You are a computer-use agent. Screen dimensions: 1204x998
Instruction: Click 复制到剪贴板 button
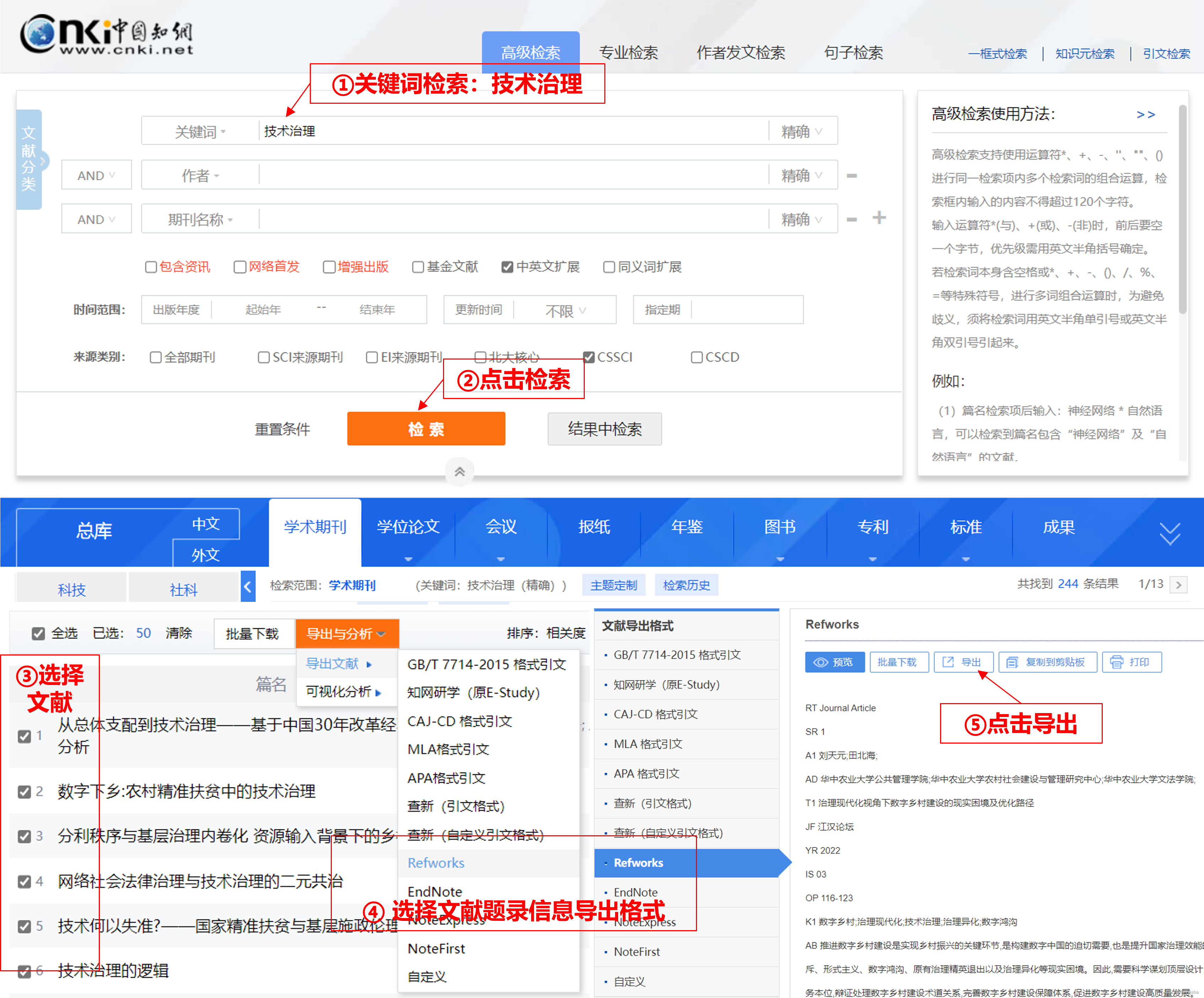point(1047,662)
